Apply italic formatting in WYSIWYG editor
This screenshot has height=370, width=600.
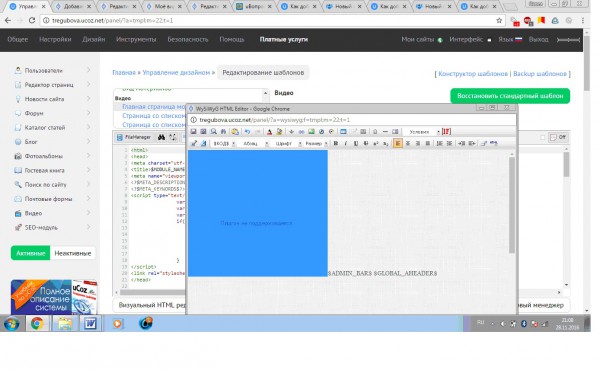pyautogui.click(x=346, y=143)
